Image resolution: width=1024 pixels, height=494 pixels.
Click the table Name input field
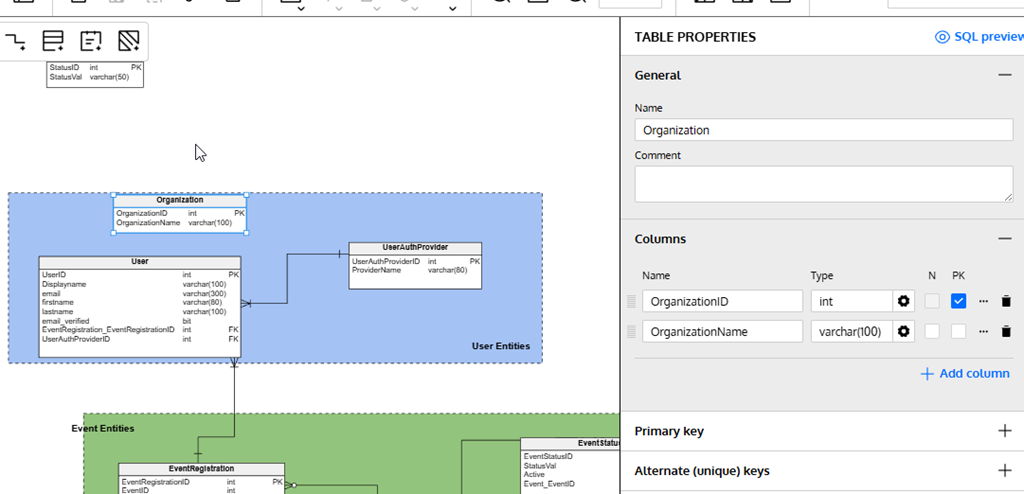pyautogui.click(x=823, y=130)
